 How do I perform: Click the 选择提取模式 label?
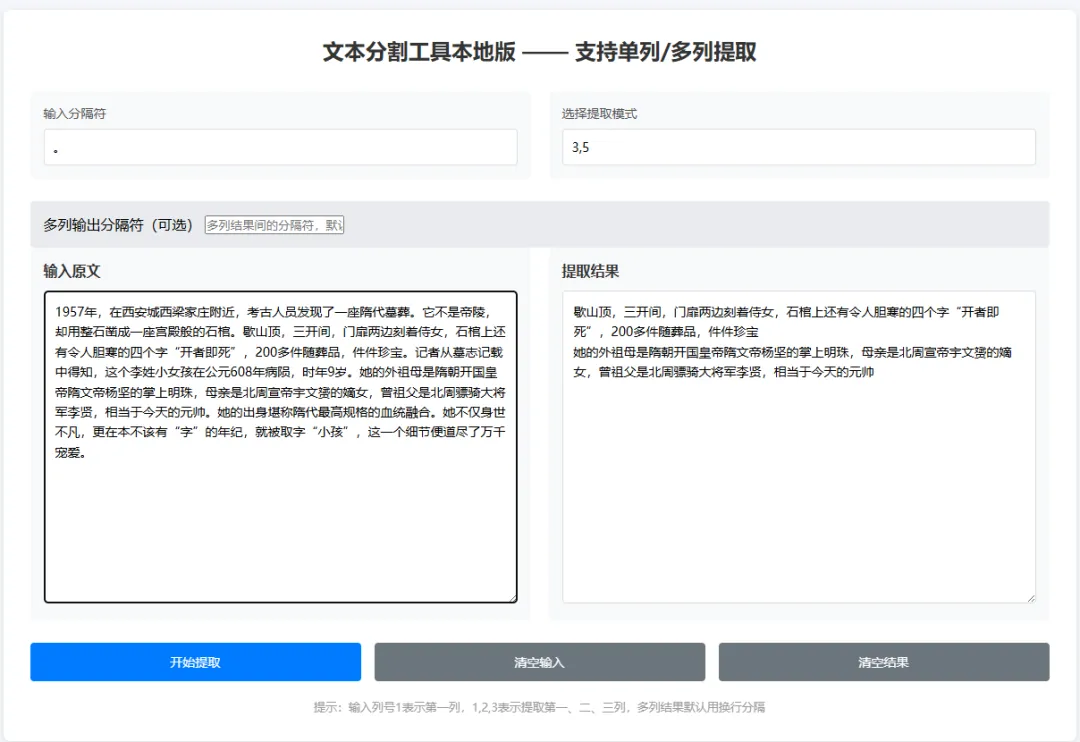[x=599, y=114]
